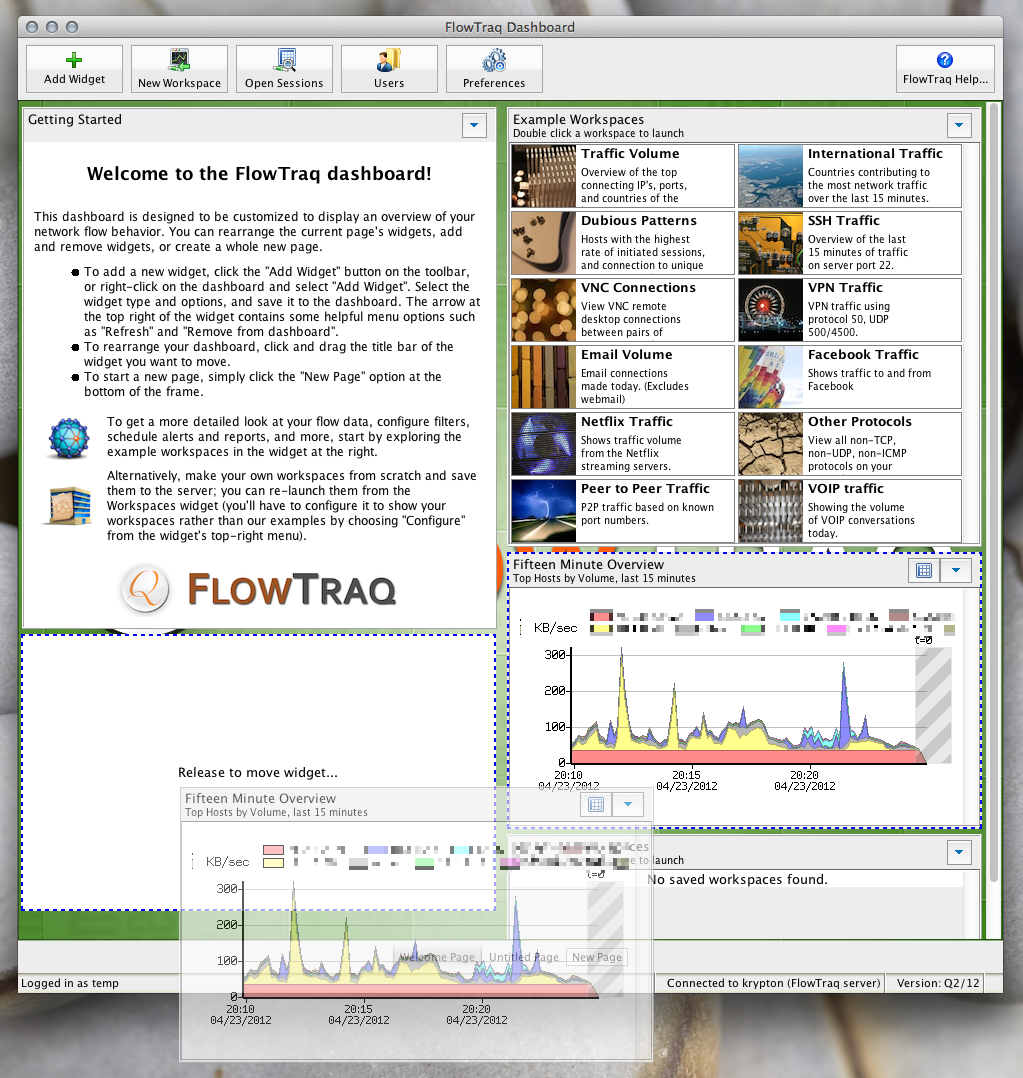
Task: Click the SSH Traffic title text
Action: 844,221
